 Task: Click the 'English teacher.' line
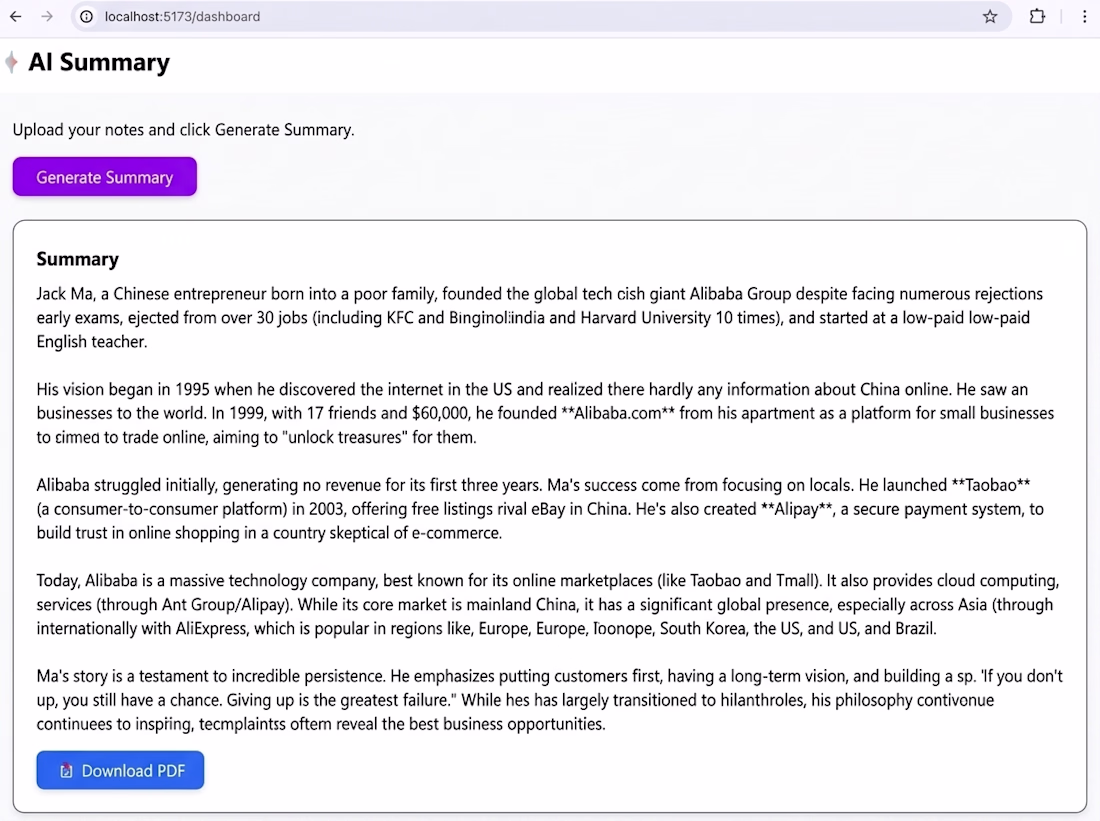pyautogui.click(x=92, y=342)
